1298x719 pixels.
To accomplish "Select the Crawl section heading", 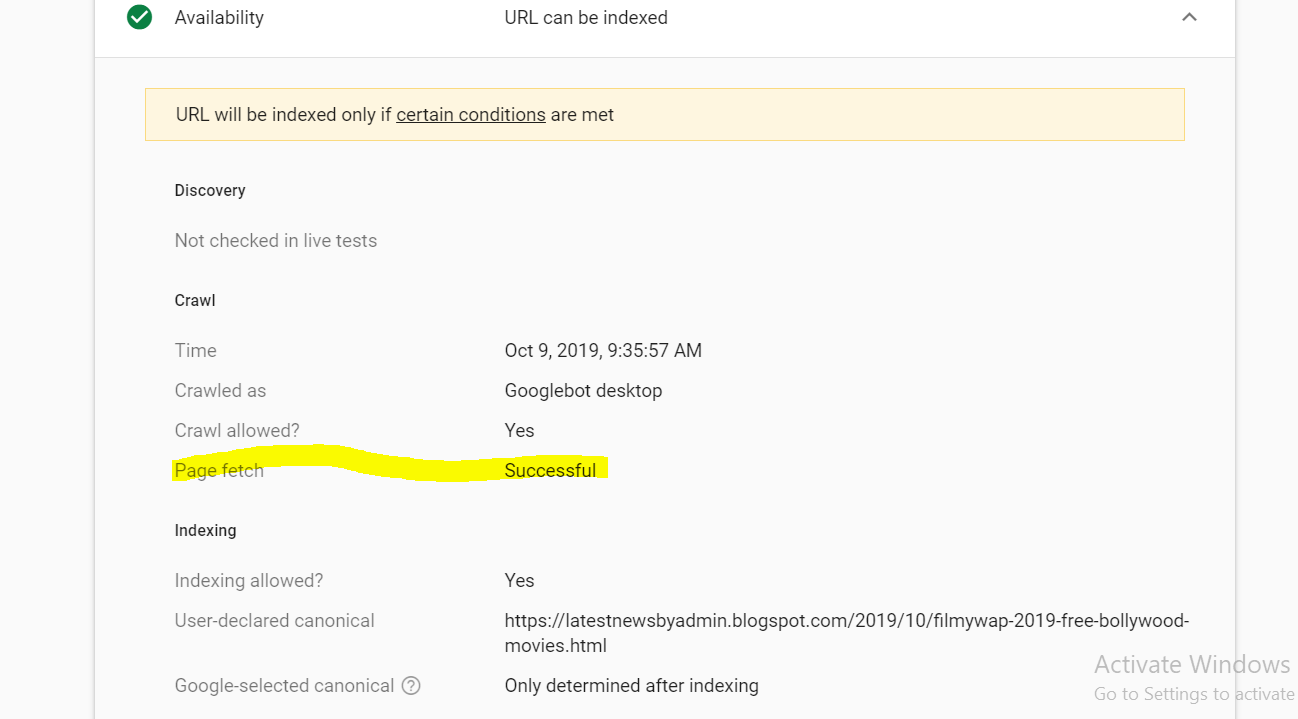I will tap(195, 300).
